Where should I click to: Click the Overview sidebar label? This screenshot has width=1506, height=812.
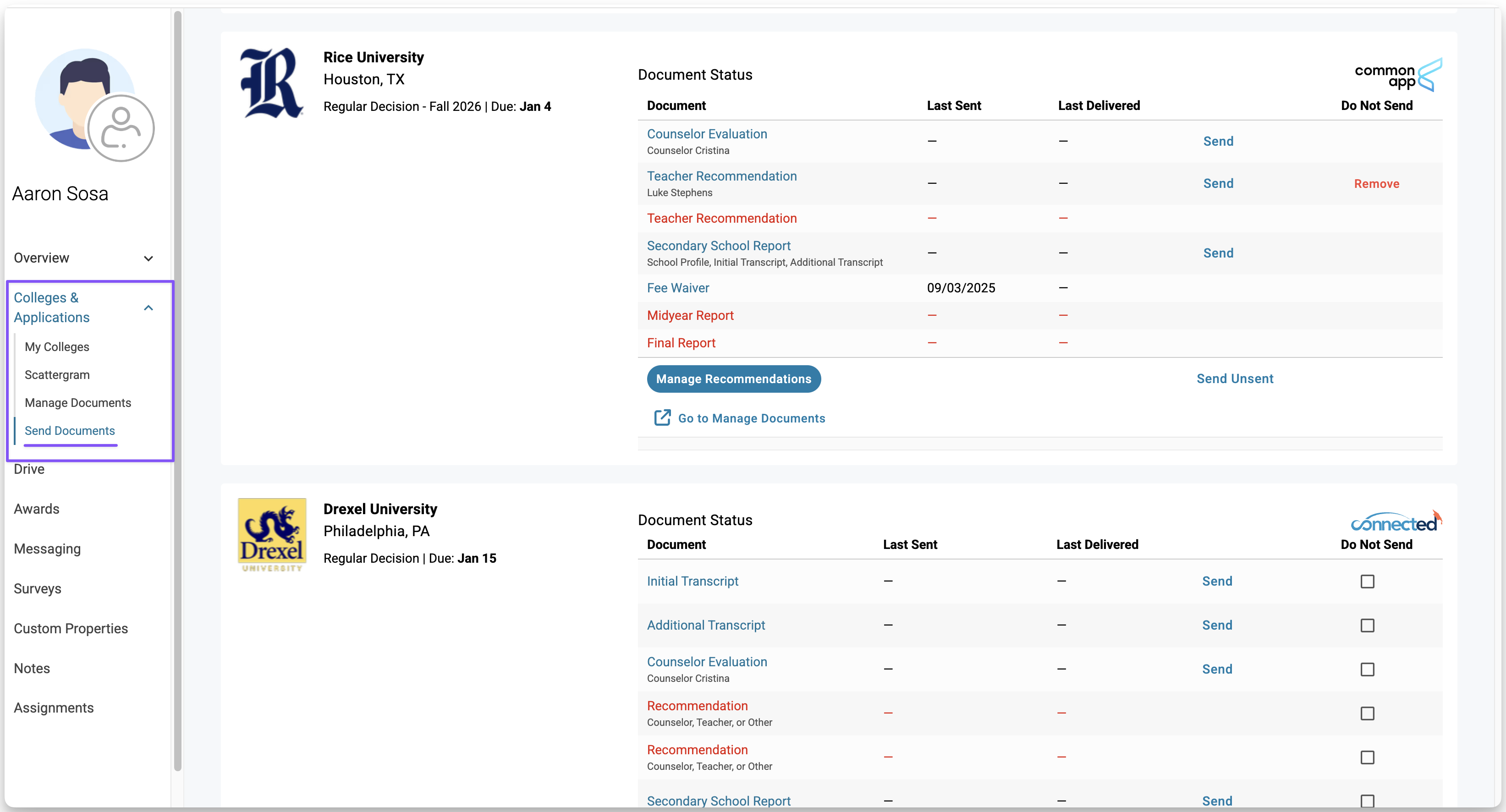pos(42,258)
